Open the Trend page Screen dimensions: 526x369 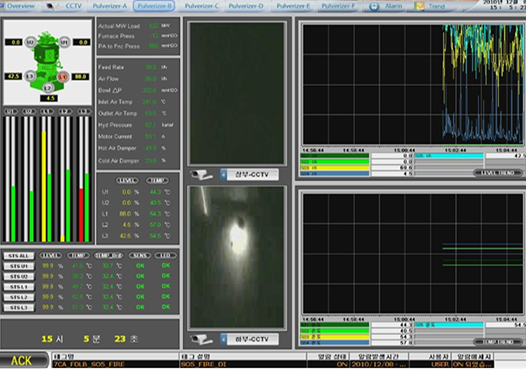pos(437,6)
